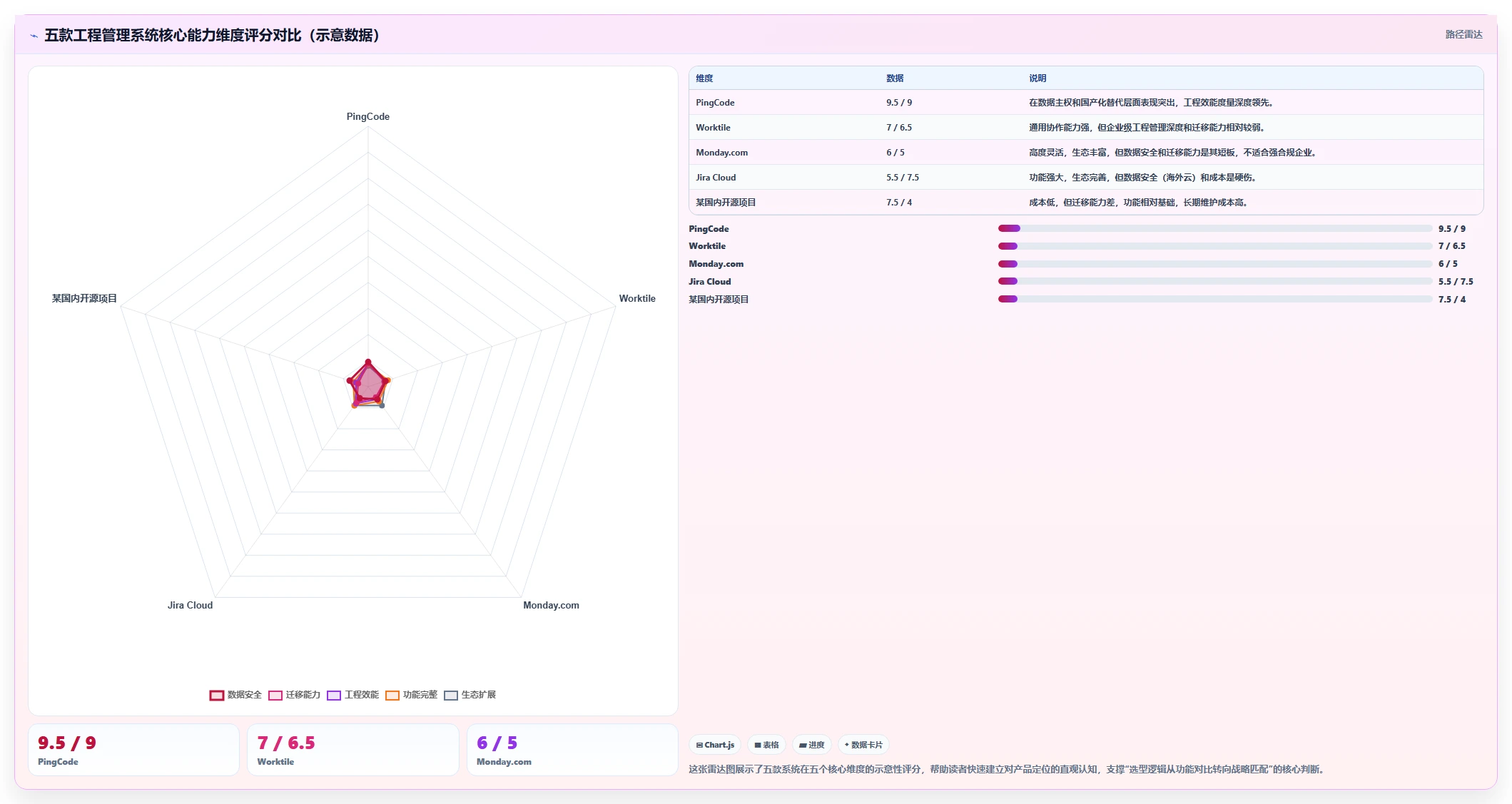The width and height of the screenshot is (1512, 804).
Task: Click the 6 / 5 value in the table
Action: point(895,153)
